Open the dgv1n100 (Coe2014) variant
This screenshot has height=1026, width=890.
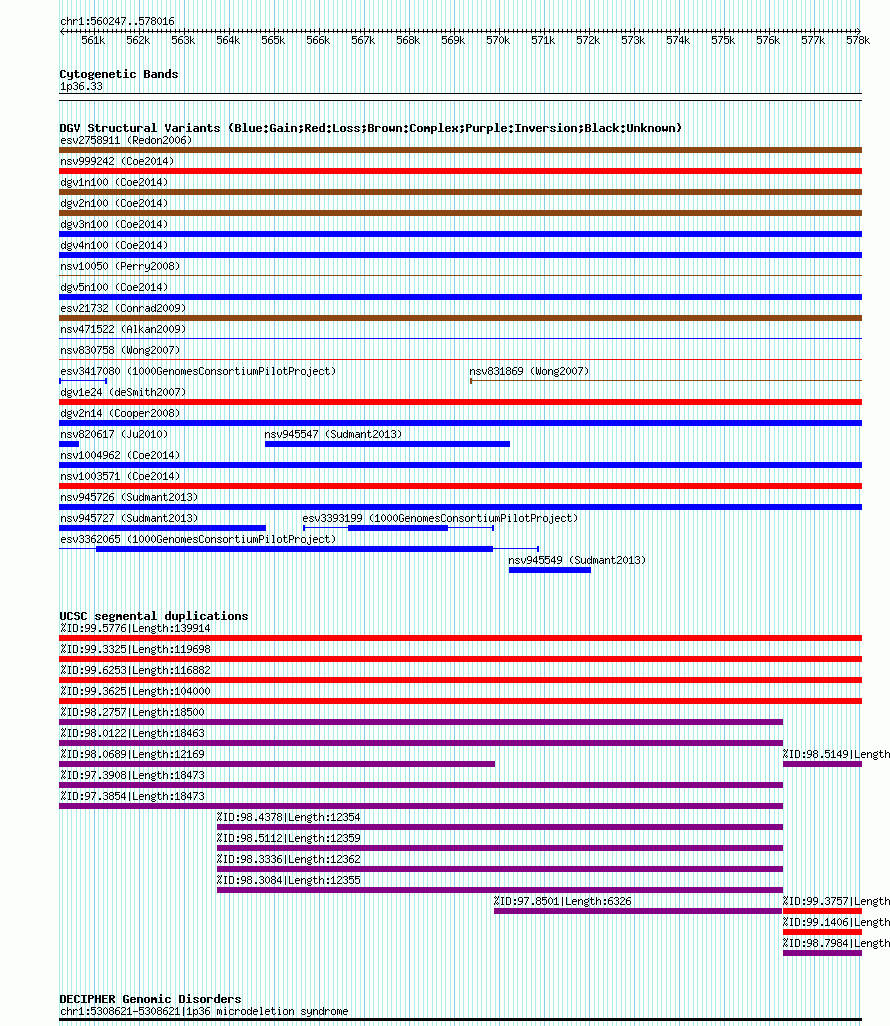point(461,192)
